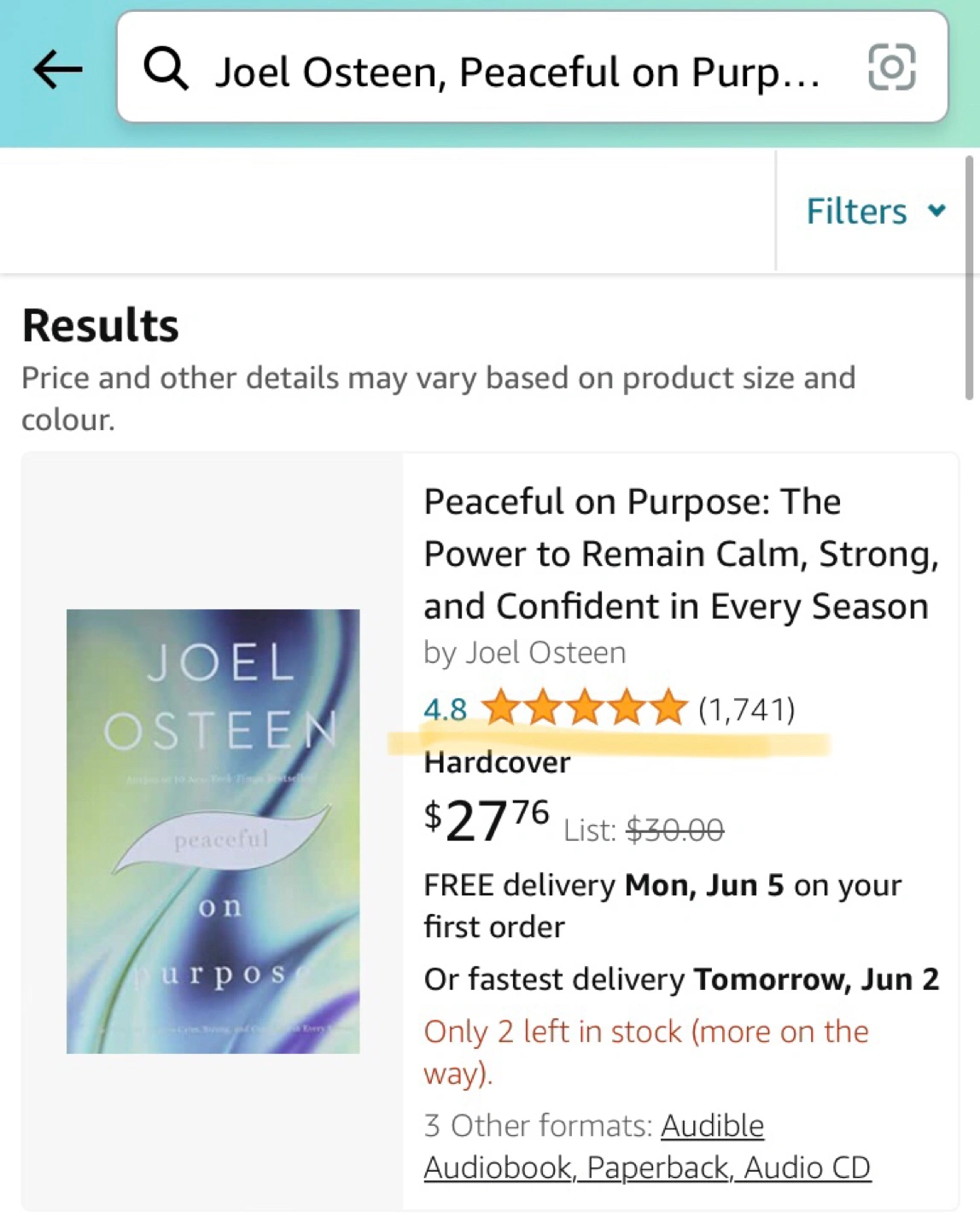The height and width of the screenshot is (1229, 980).
Task: Tap the back arrow icon
Action: tap(58, 69)
